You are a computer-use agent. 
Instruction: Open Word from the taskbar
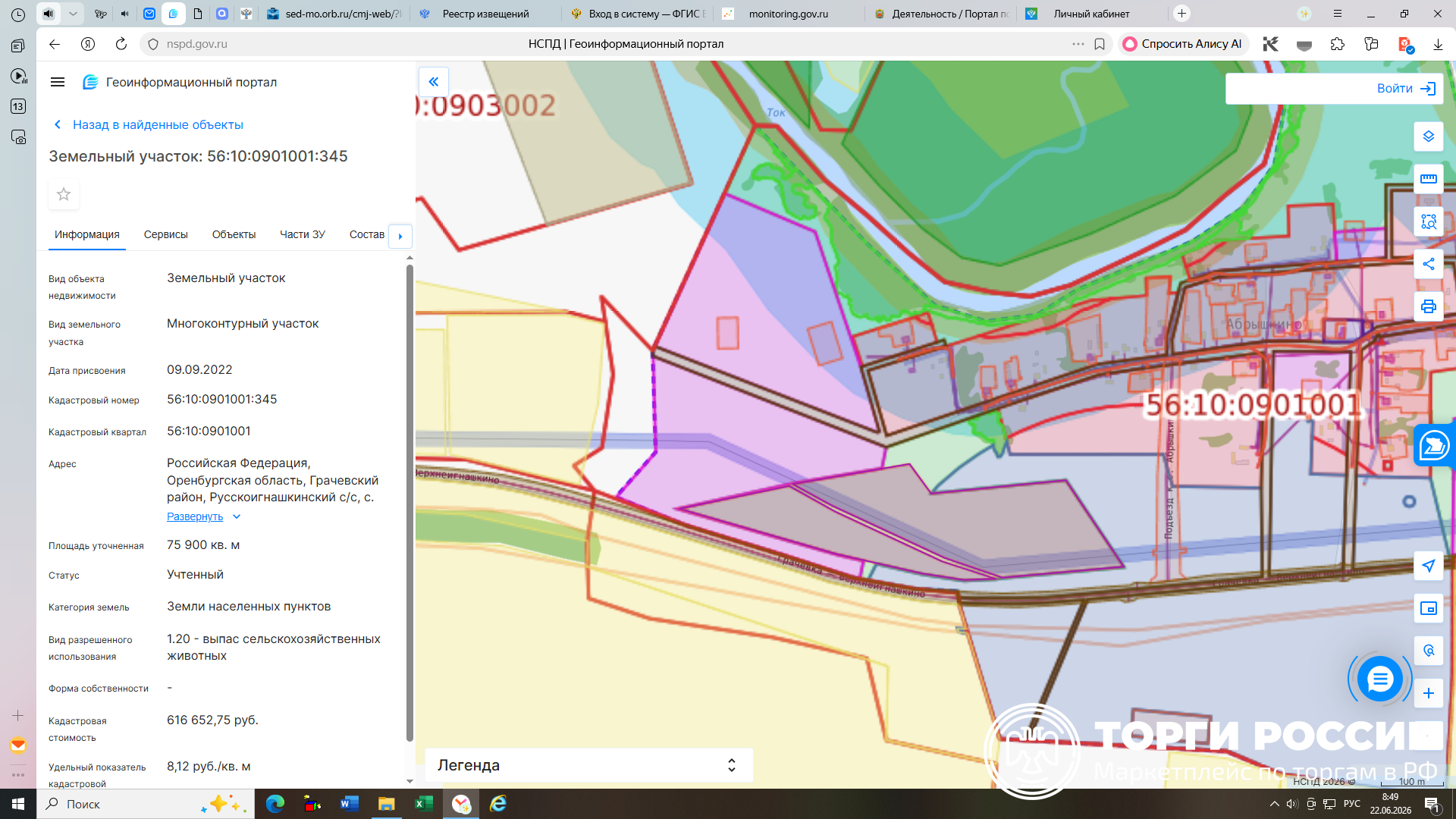[x=350, y=804]
